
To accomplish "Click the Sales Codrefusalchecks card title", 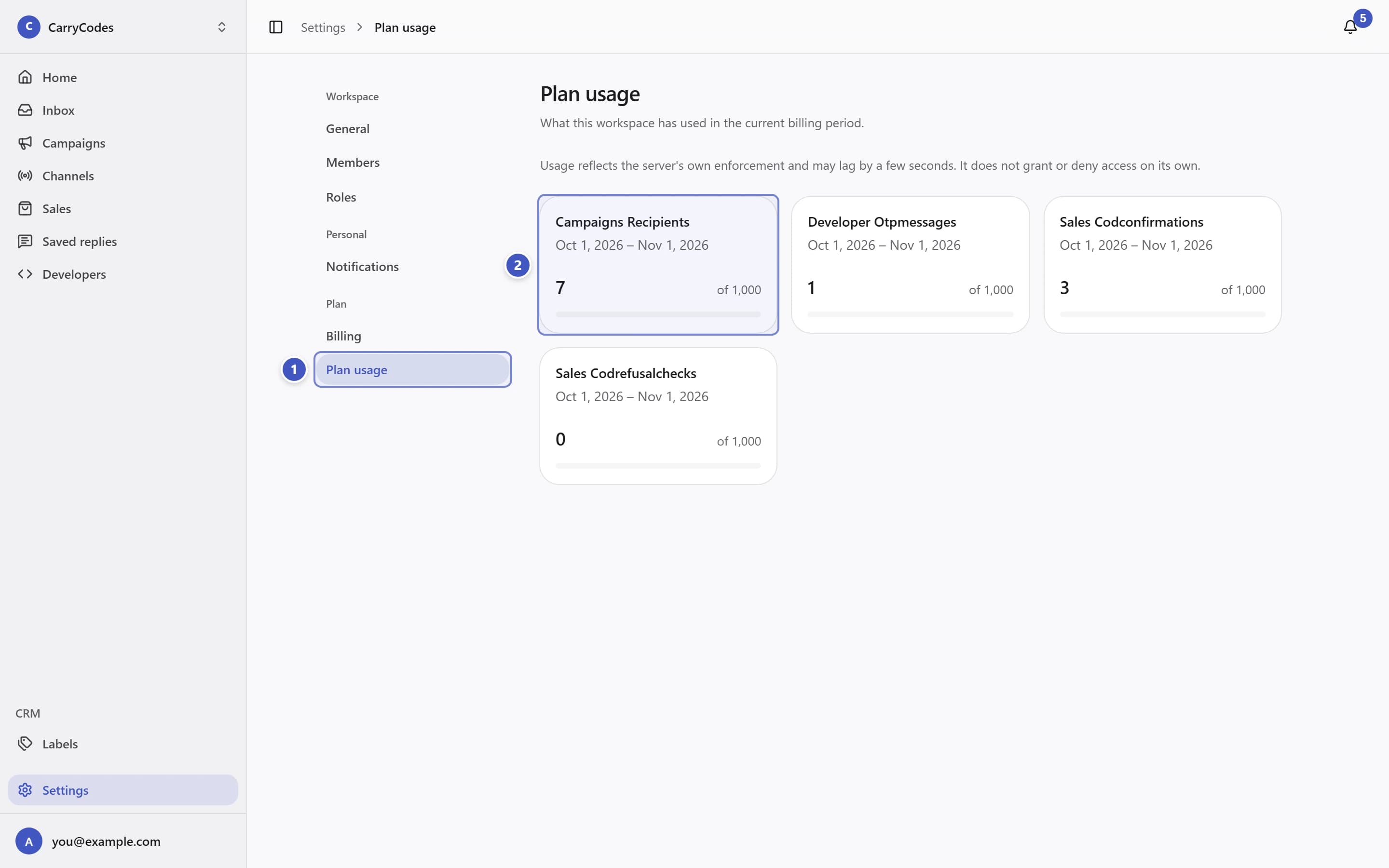I will 626,373.
